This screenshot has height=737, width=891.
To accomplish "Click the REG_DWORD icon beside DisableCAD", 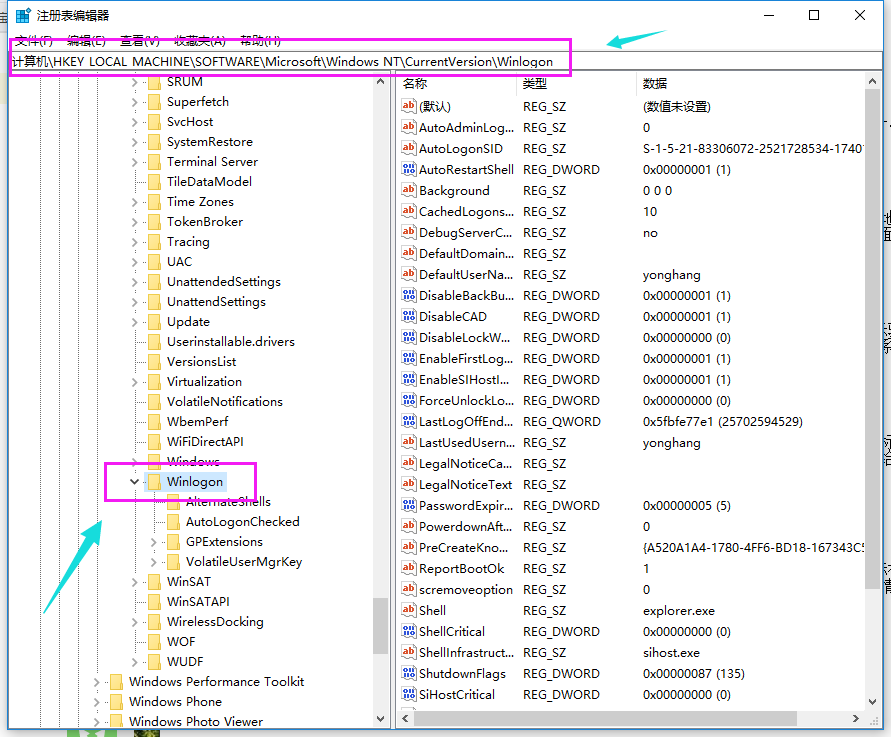I will point(408,316).
